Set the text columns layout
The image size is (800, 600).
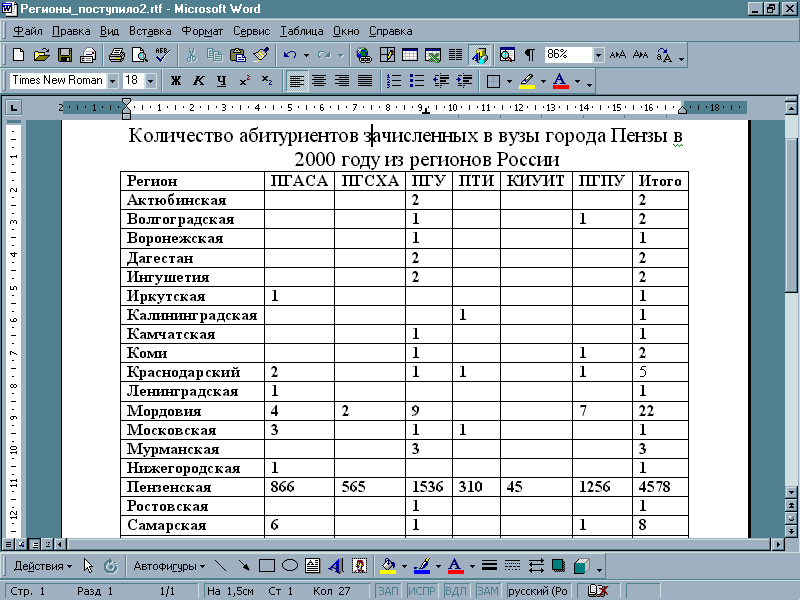point(456,55)
